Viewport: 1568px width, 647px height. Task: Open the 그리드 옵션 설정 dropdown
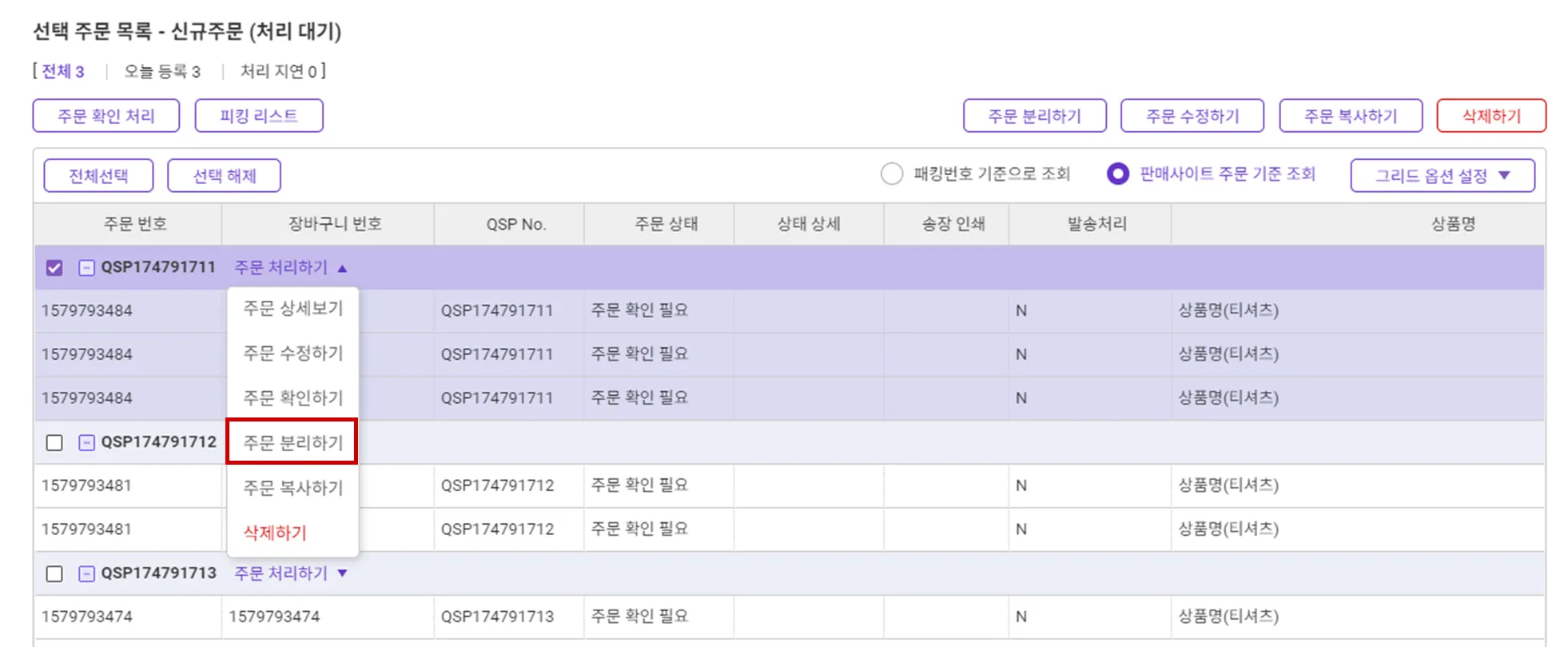pos(1442,175)
